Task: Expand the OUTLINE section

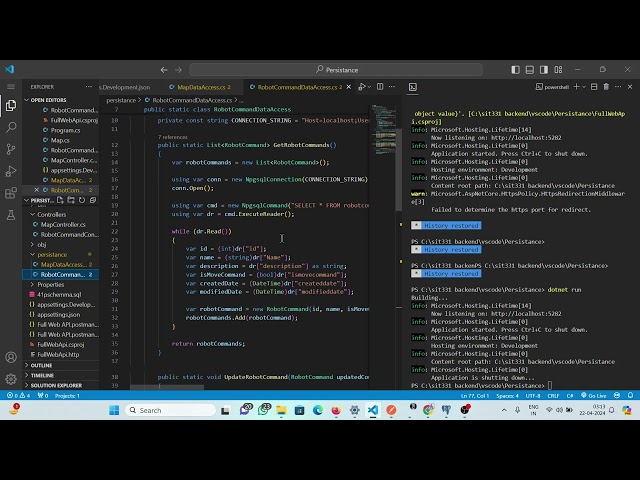Action: click(x=27, y=365)
